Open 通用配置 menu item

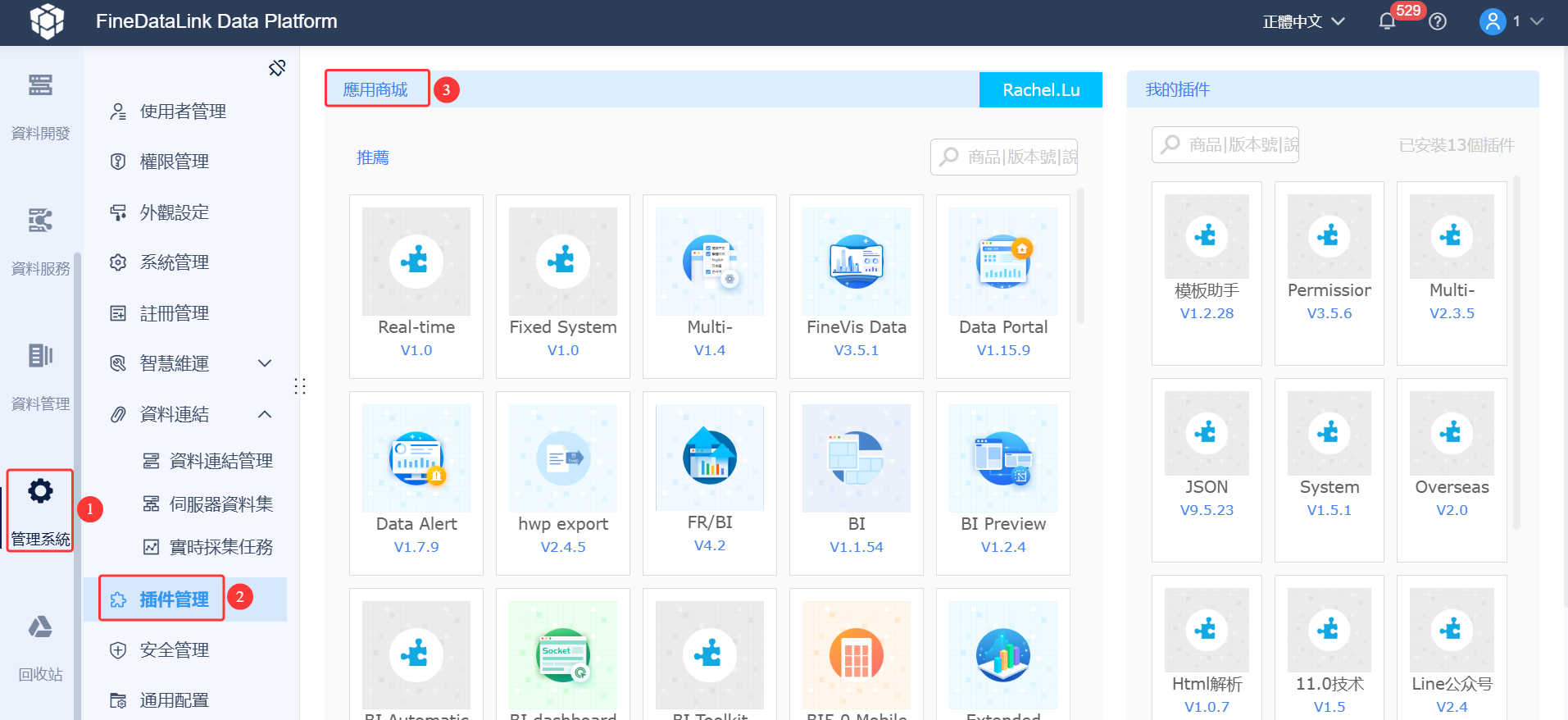click(x=185, y=700)
